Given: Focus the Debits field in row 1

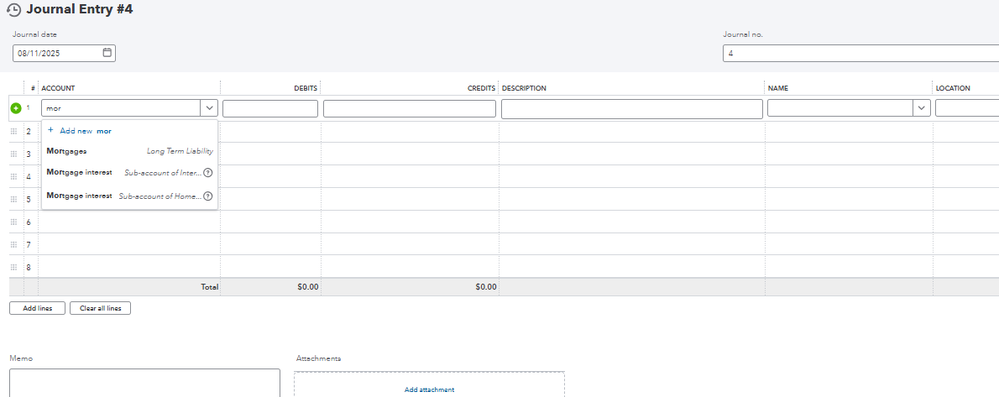Looking at the screenshot, I should point(270,108).
